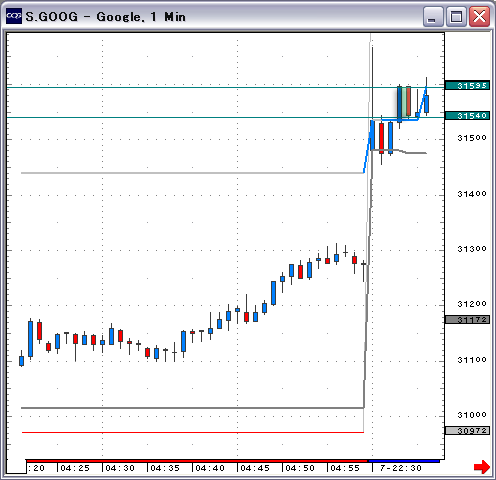Click the 31172 gray price marker
The image size is (496, 480).
point(467,320)
